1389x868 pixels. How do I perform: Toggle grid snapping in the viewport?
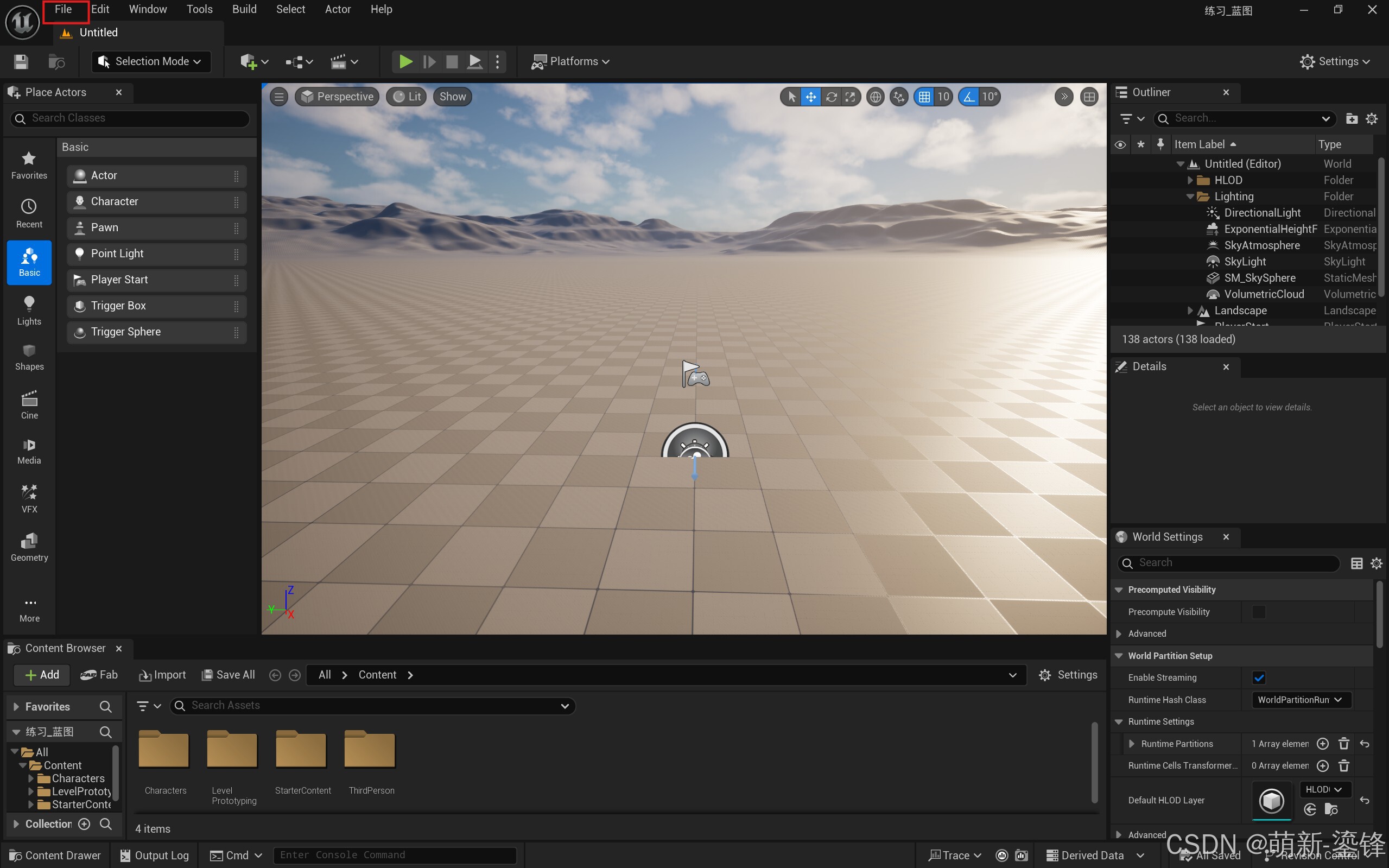point(924,97)
